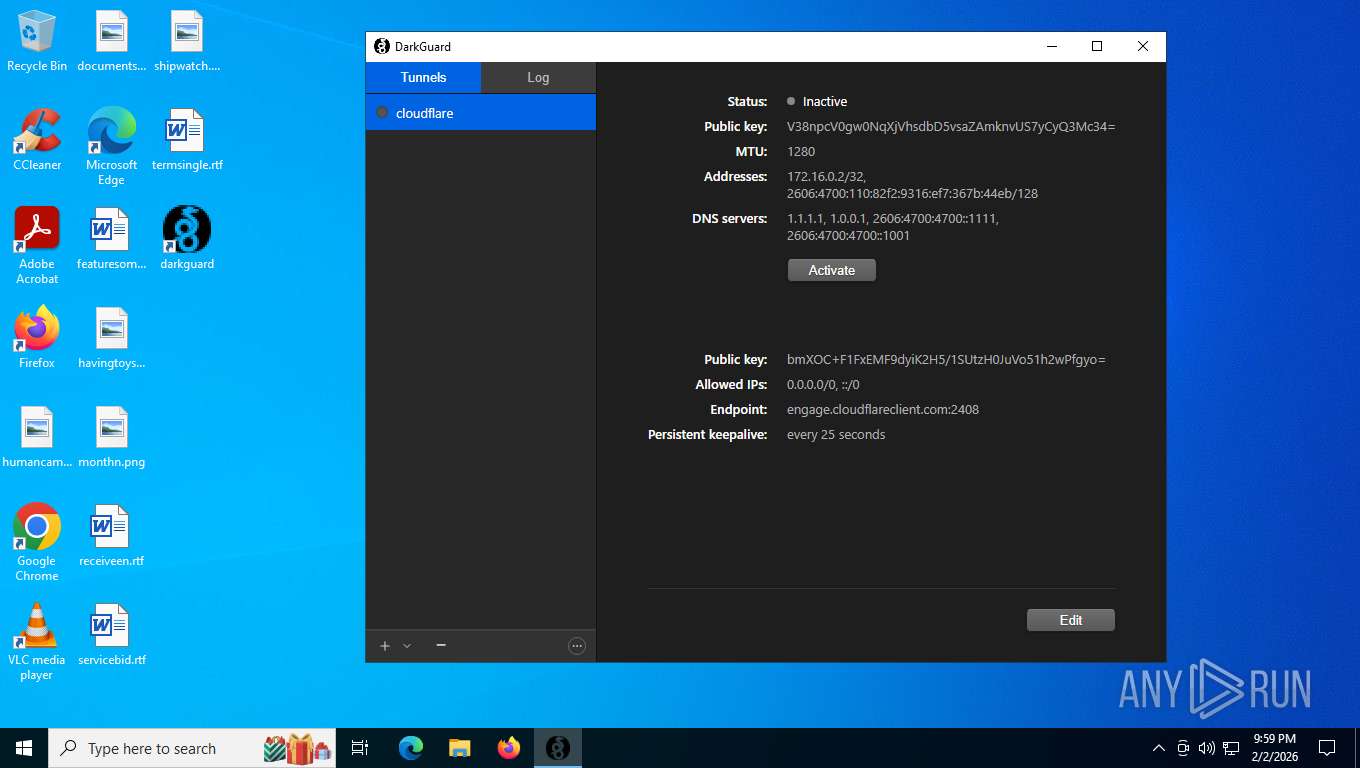This screenshot has height=768, width=1360.
Task: Launch Firefox from the taskbar
Action: pos(509,748)
